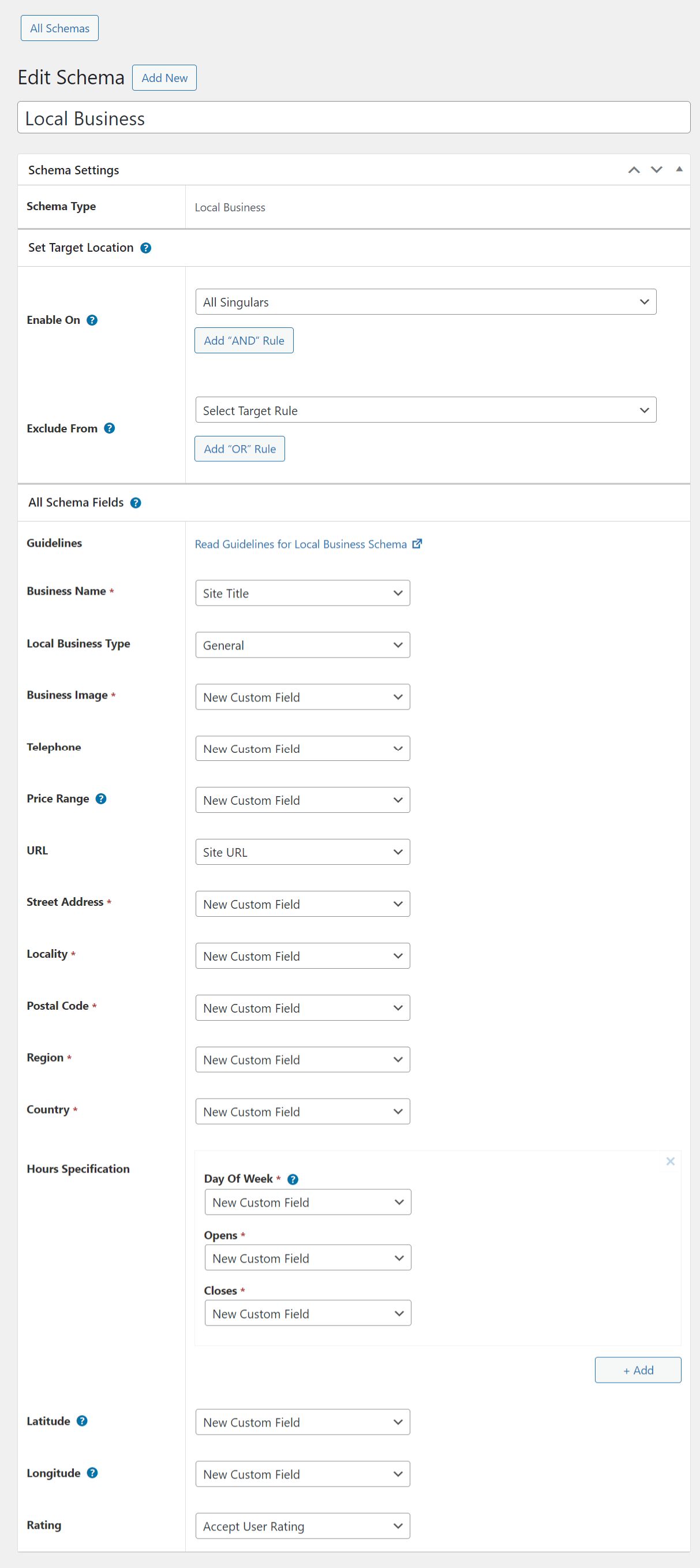Viewport: 700px width, 1568px height.
Task: Click the Day Of Week help icon
Action: 293,1179
